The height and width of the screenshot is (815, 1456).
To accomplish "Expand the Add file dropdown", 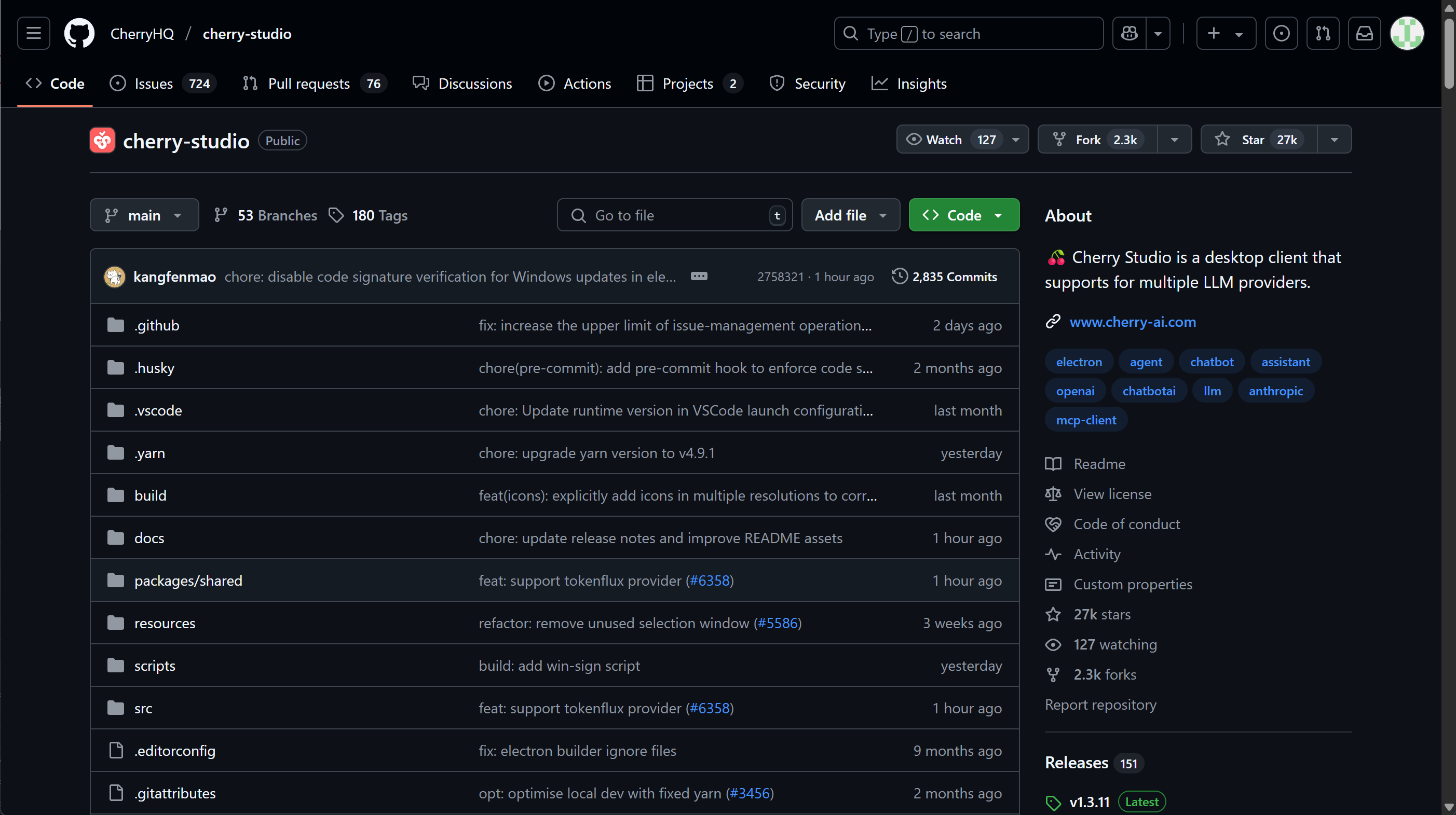I will pyautogui.click(x=851, y=215).
